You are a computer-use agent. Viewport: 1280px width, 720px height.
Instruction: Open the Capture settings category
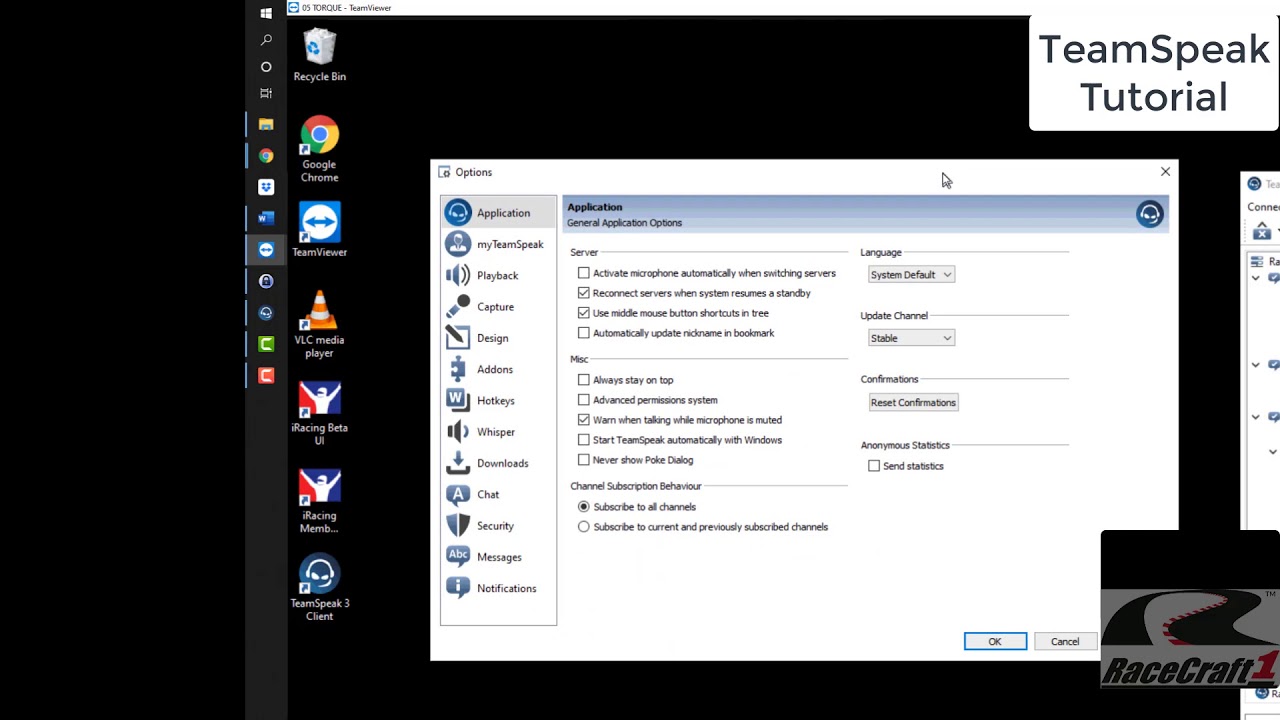498,307
